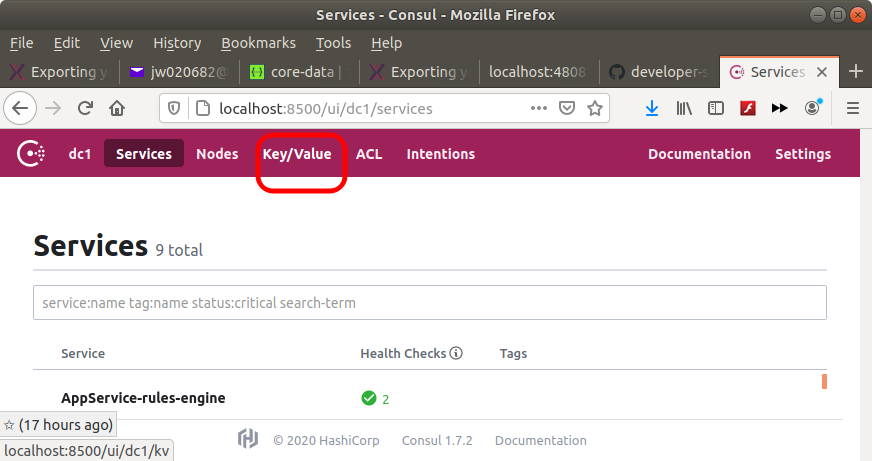Switch to the jw020682 mail tab
The height and width of the screenshot is (461, 872).
179,72
